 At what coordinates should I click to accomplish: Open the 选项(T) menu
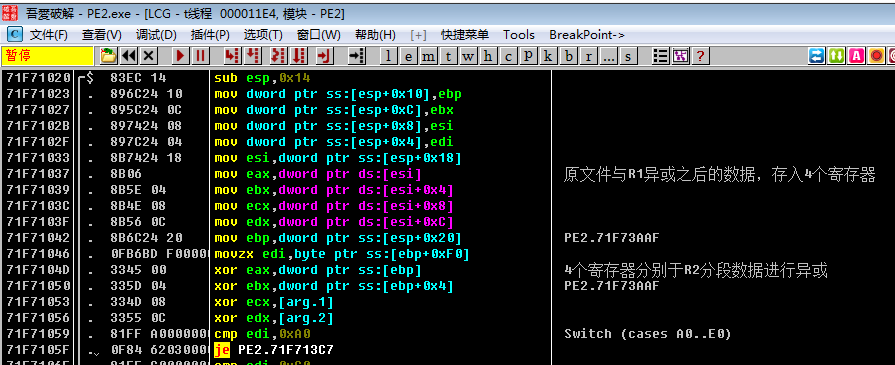(263, 35)
